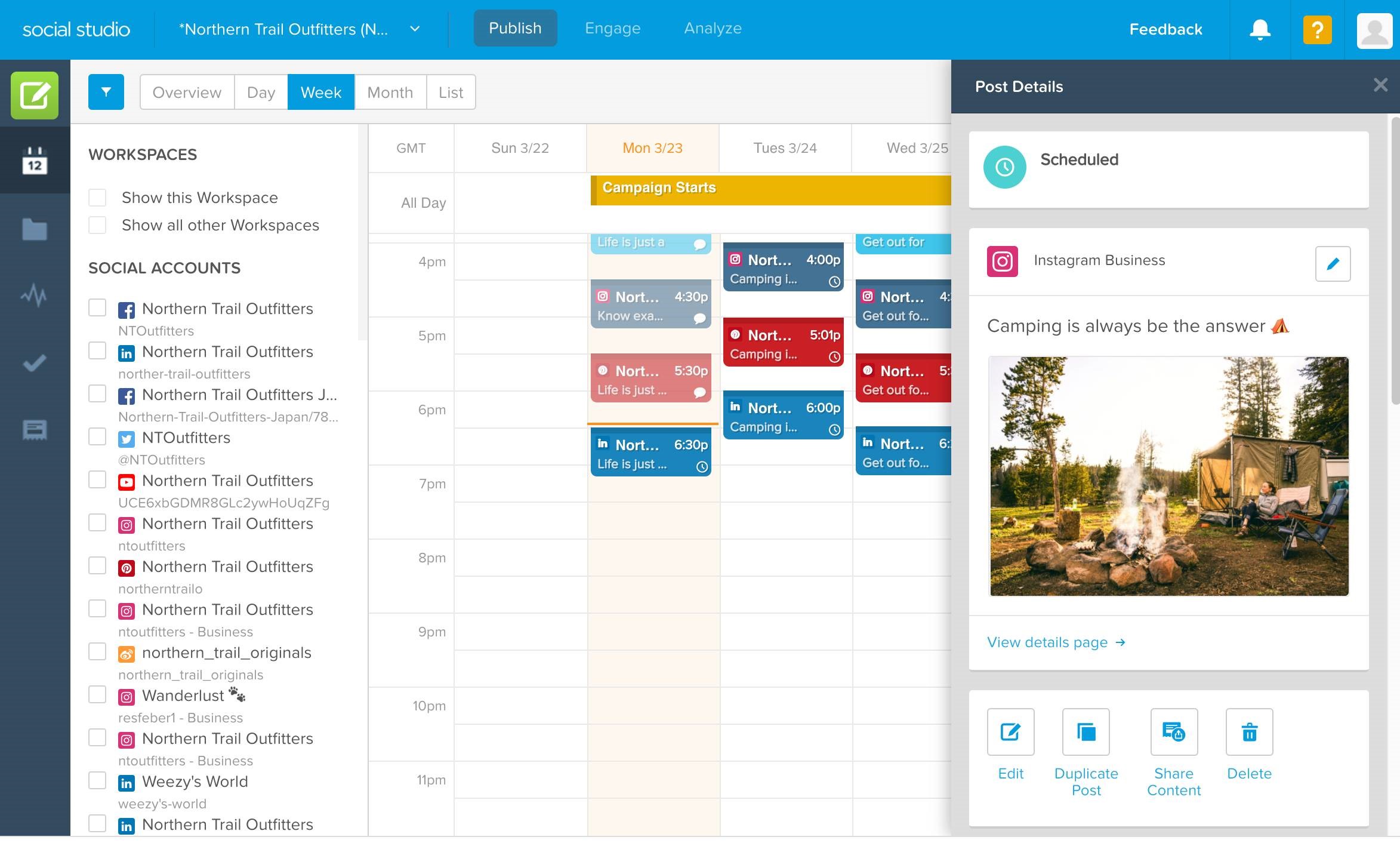Switch to the Day calendar view tab
This screenshot has width=1400, height=843.
261,92
